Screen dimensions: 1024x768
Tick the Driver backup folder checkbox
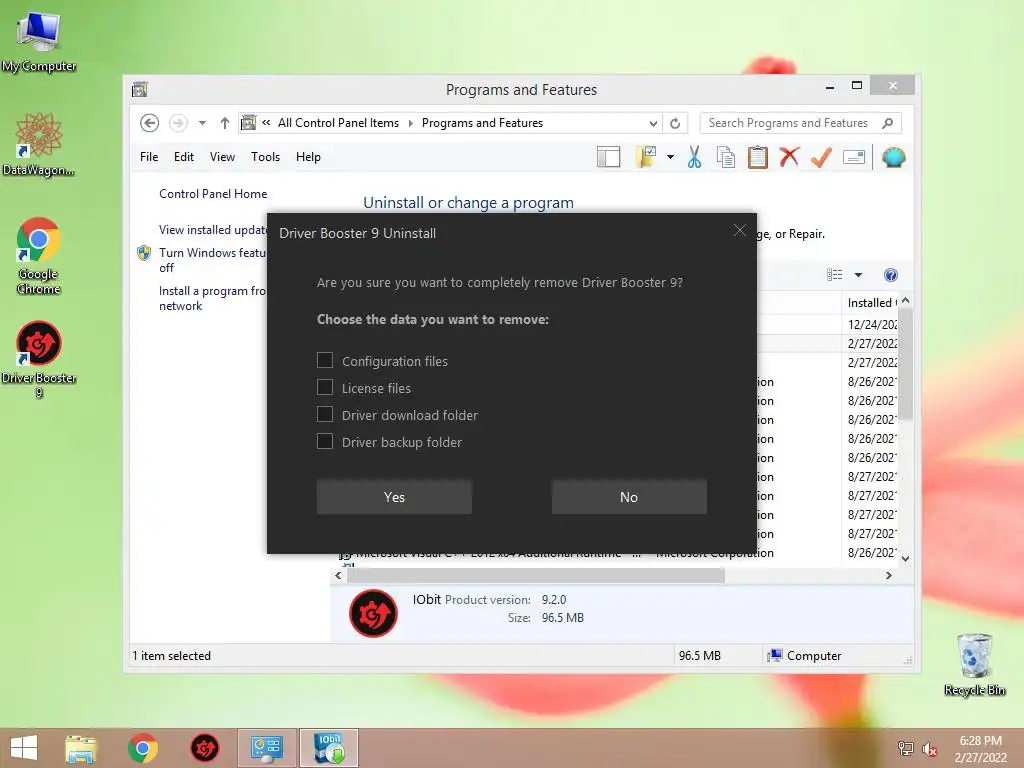point(325,441)
